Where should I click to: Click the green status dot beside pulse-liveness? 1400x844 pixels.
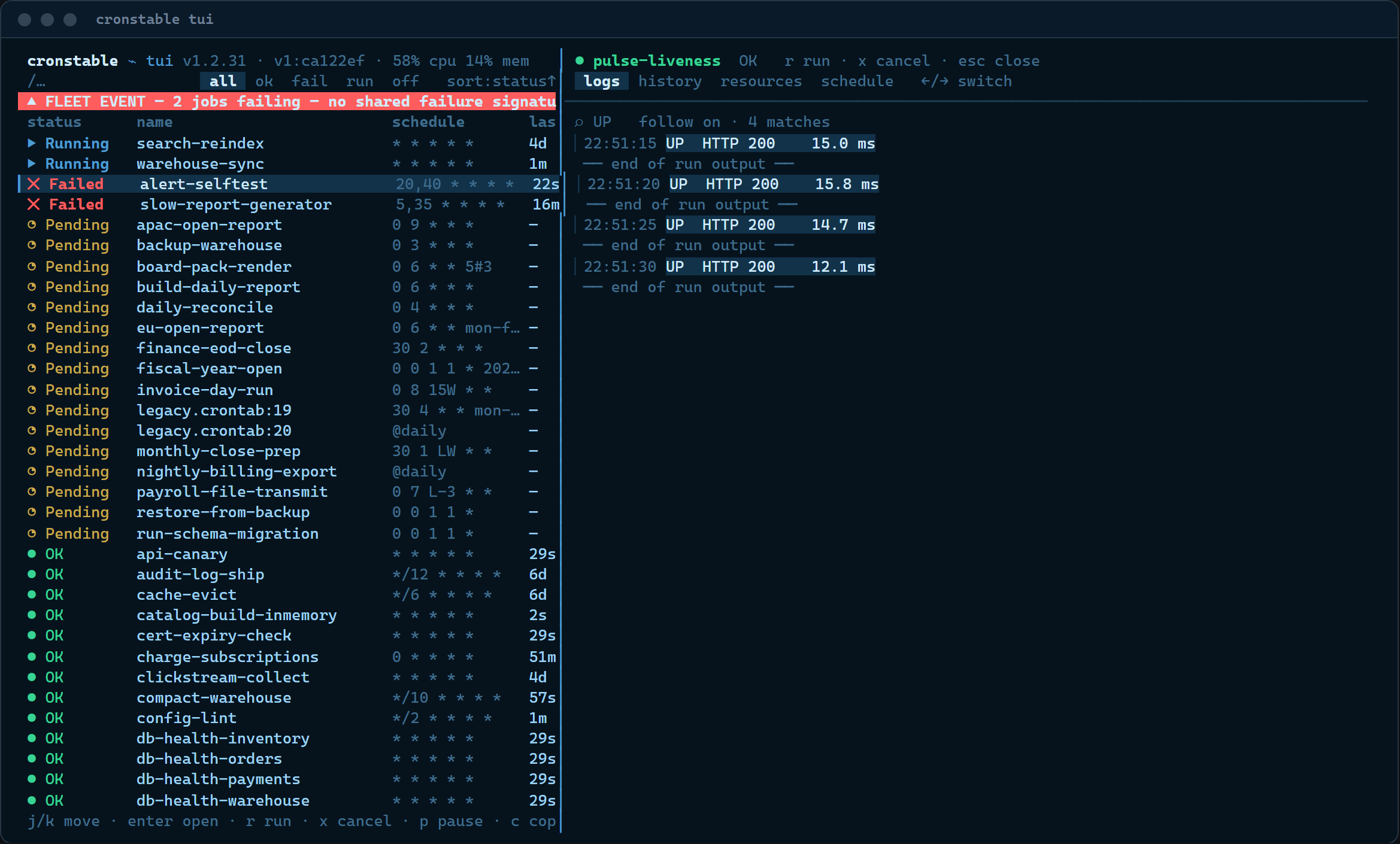pos(579,60)
